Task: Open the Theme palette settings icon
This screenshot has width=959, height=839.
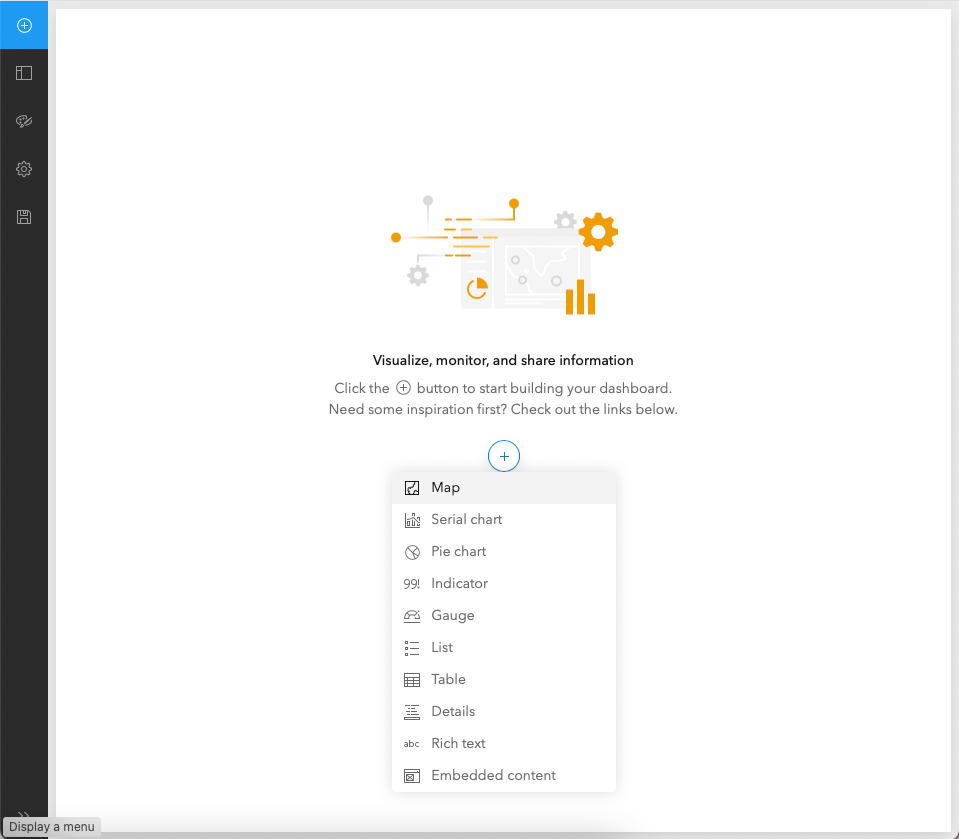Action: click(x=24, y=121)
